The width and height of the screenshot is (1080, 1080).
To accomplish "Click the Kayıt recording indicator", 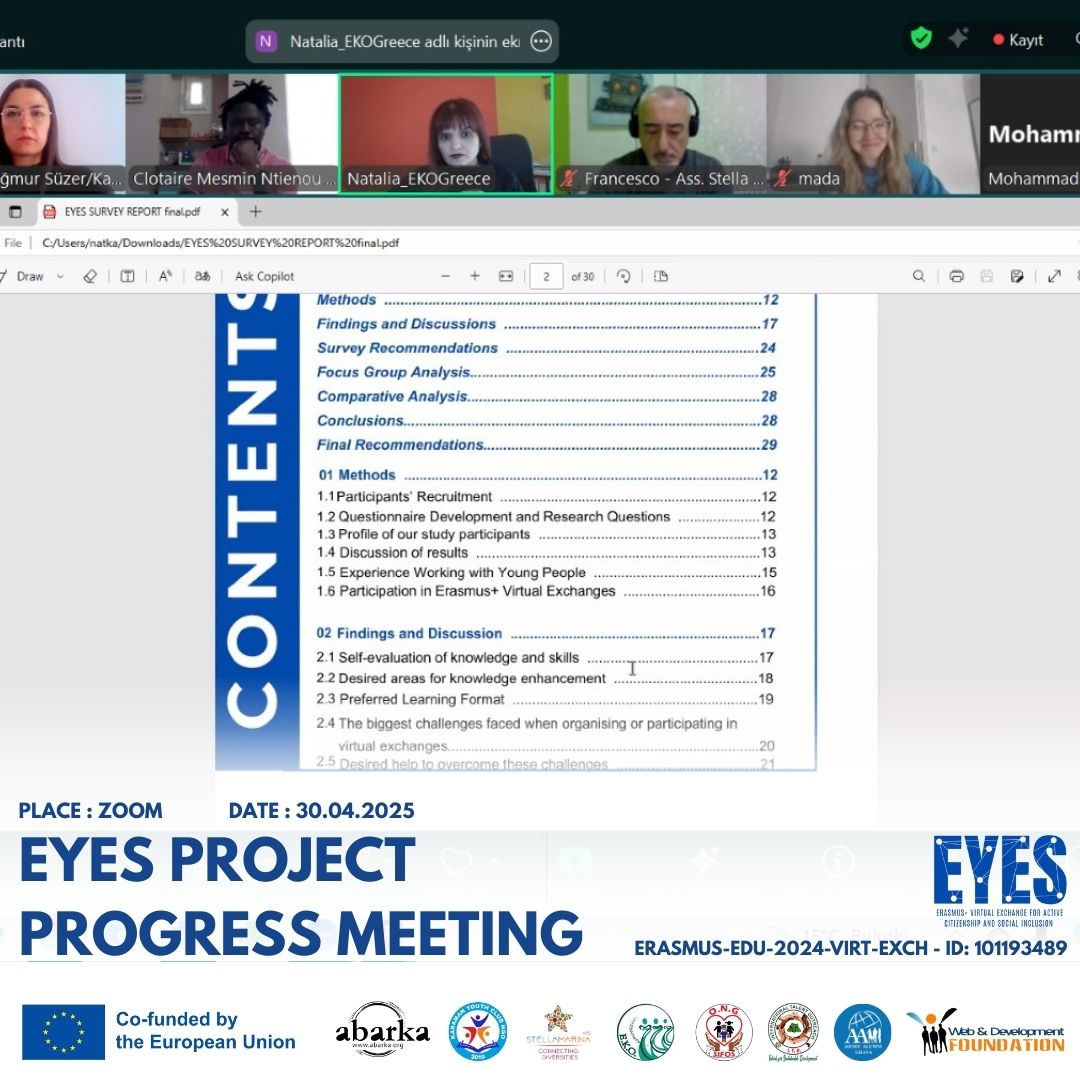I will (1018, 40).
